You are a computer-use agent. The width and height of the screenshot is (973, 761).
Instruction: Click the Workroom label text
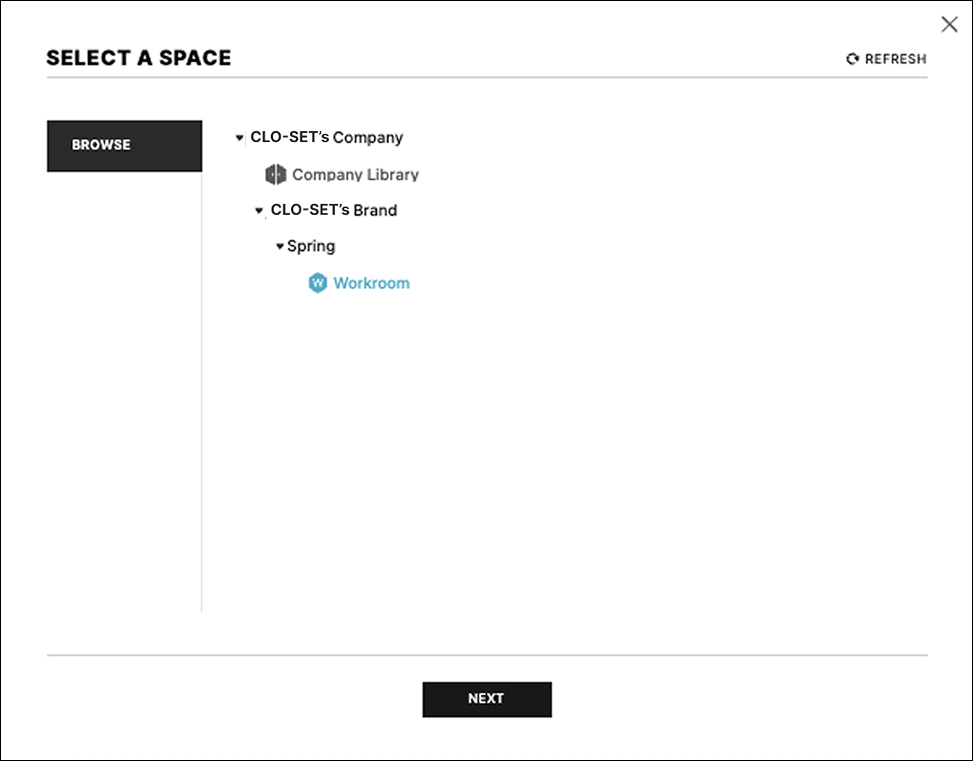369,283
